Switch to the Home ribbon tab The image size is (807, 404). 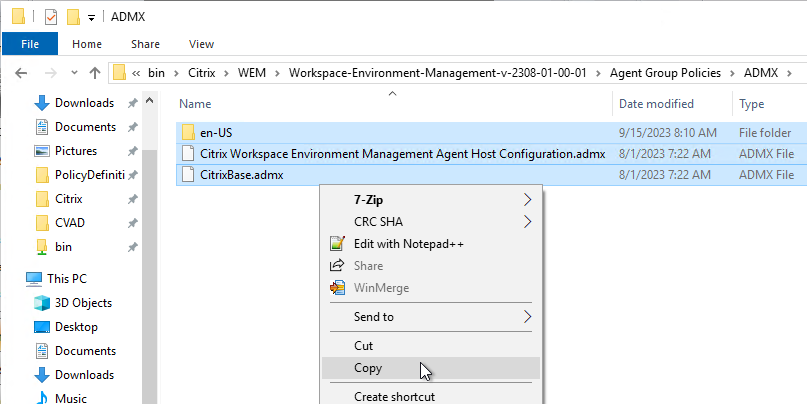pyautogui.click(x=87, y=44)
